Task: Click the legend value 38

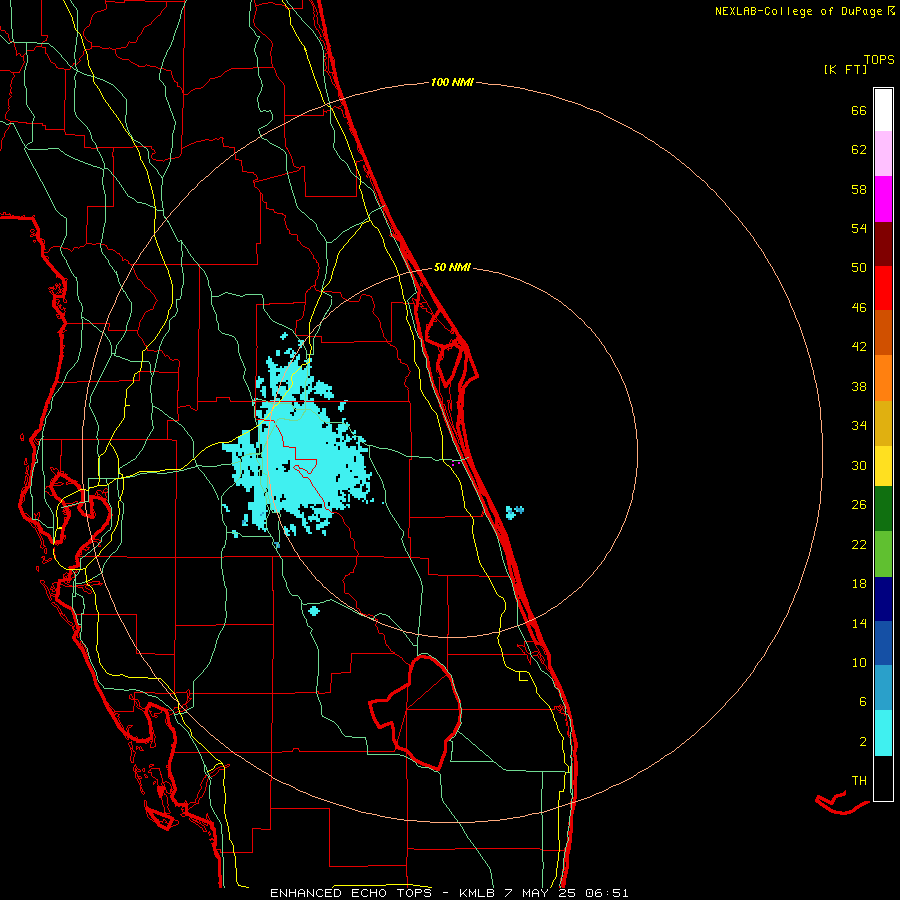Action: [x=859, y=386]
